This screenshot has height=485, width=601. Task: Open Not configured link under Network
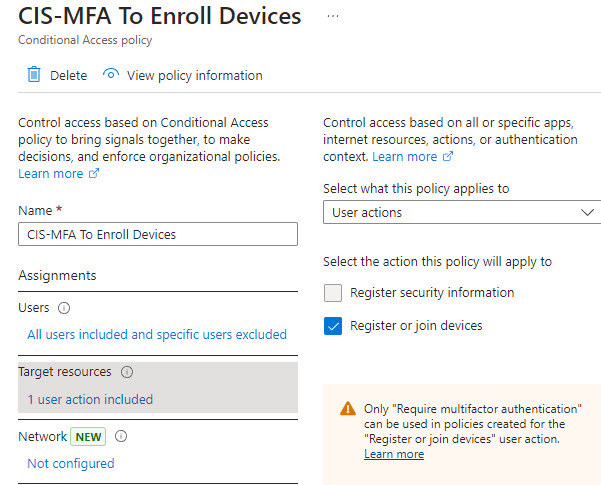(x=71, y=464)
